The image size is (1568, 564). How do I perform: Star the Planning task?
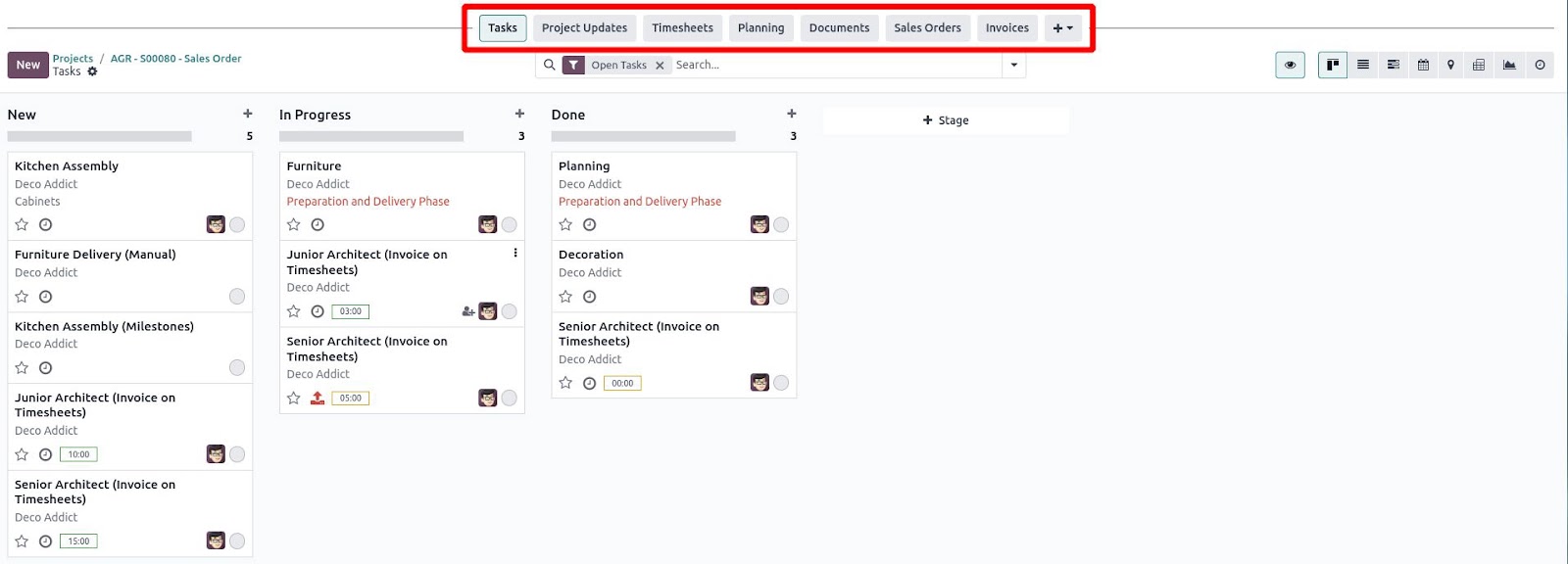565,225
